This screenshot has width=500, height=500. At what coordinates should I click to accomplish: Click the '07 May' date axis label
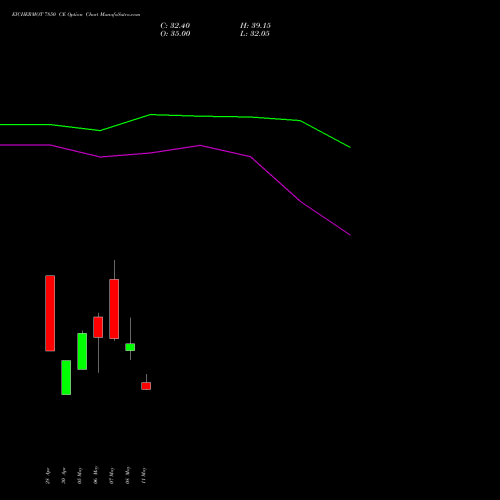(x=112, y=475)
